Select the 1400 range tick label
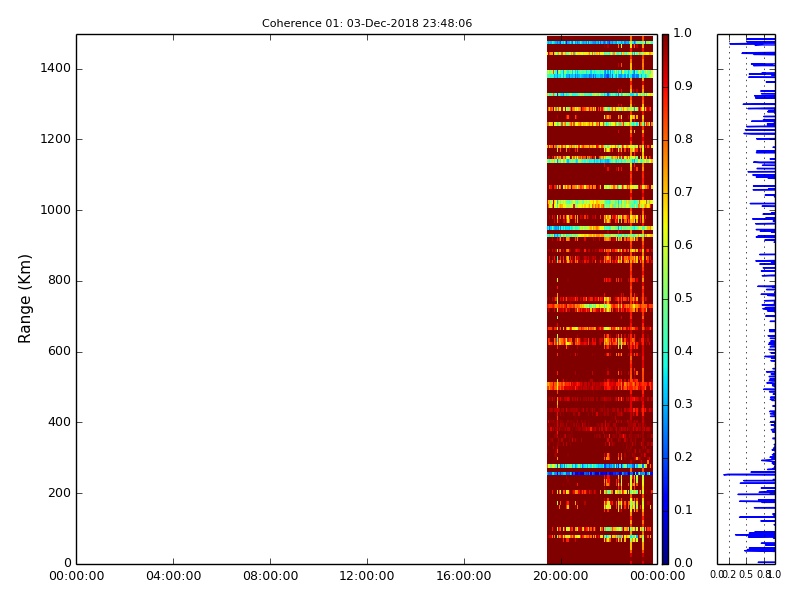This screenshot has width=800, height=600. point(55,68)
